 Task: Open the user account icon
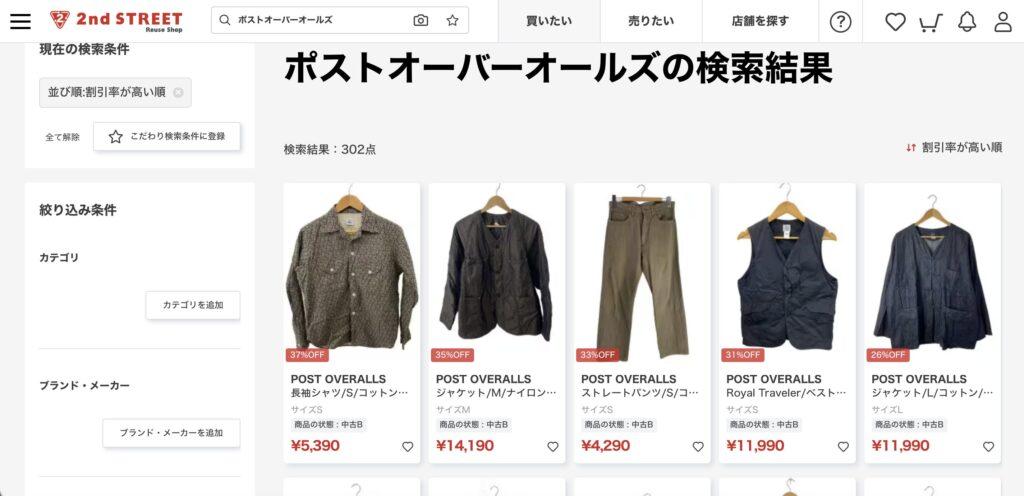click(x=1003, y=22)
